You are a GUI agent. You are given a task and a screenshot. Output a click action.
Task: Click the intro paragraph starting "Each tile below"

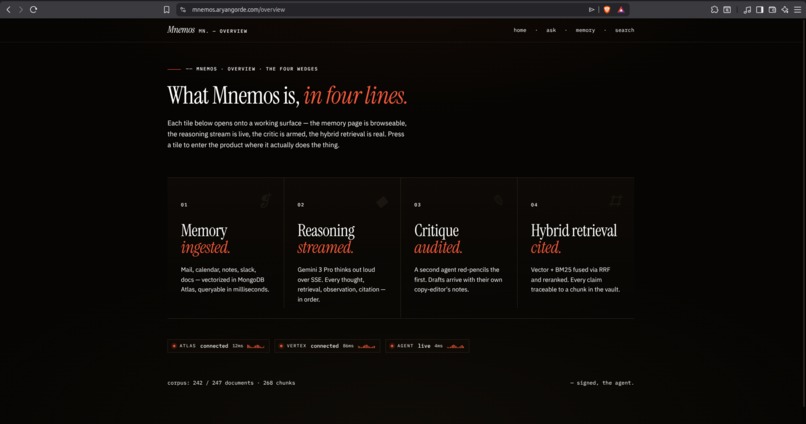pyautogui.click(x=287, y=134)
